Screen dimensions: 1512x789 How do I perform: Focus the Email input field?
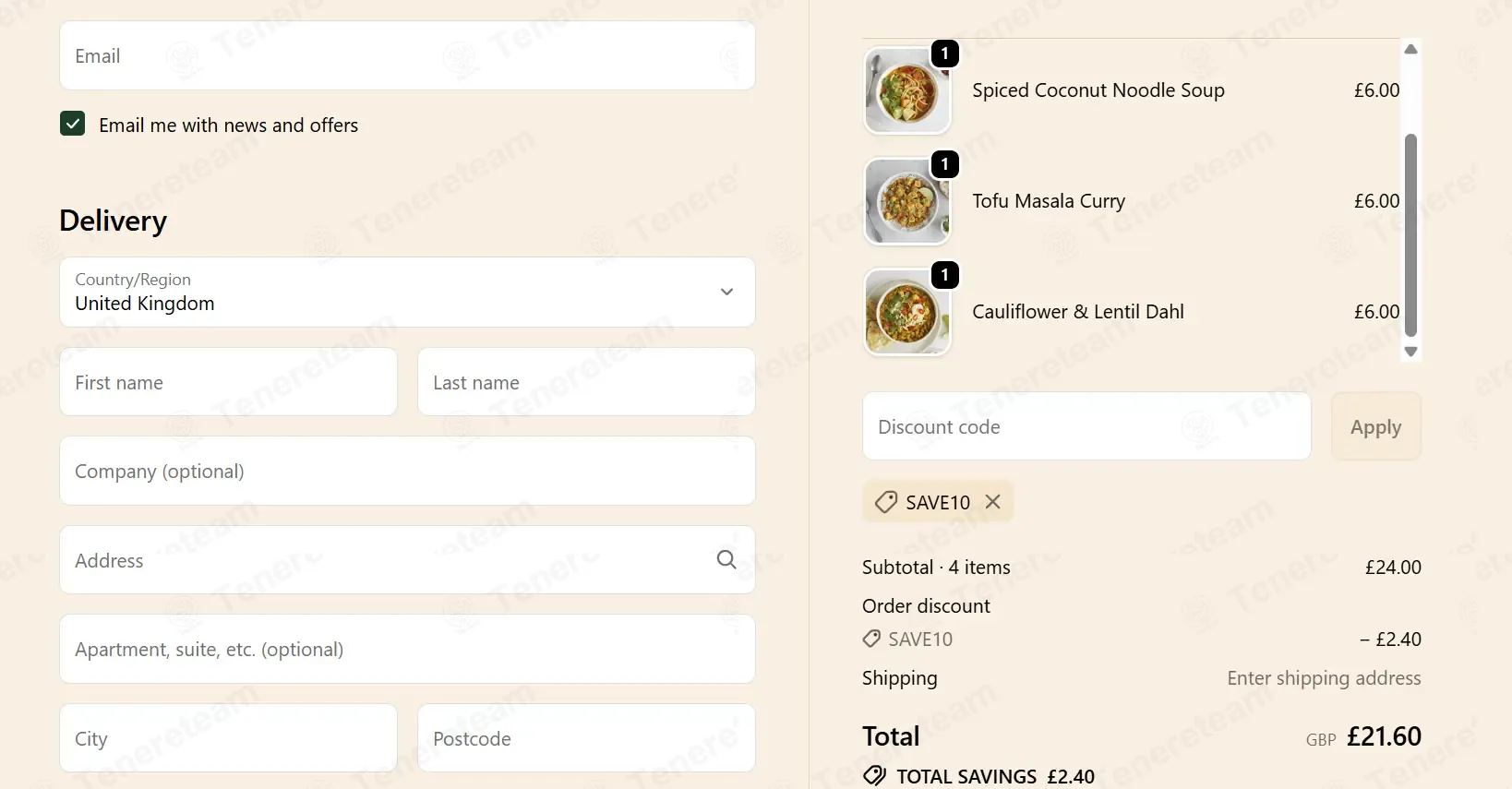(407, 56)
